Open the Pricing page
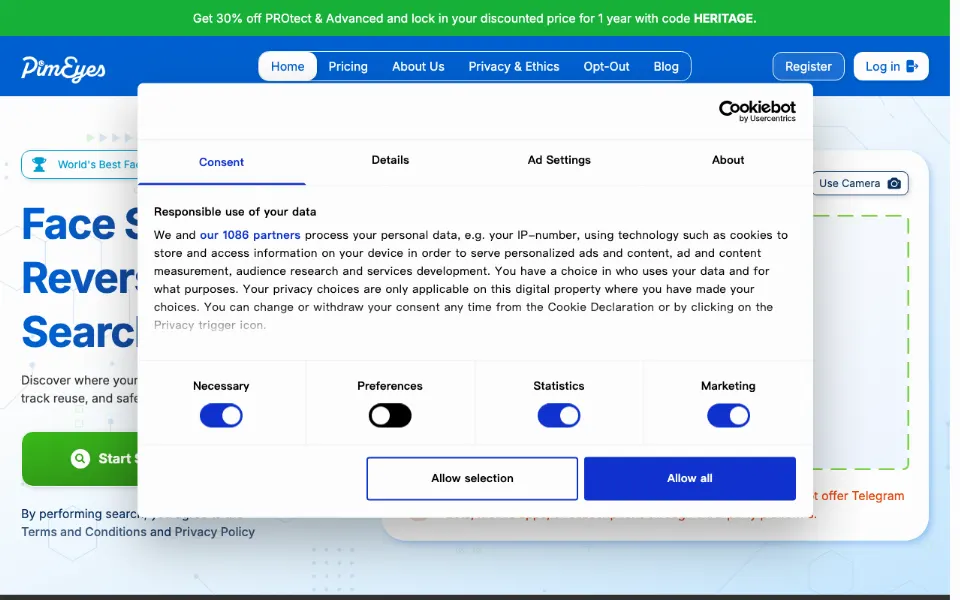The image size is (960, 600). click(x=348, y=66)
